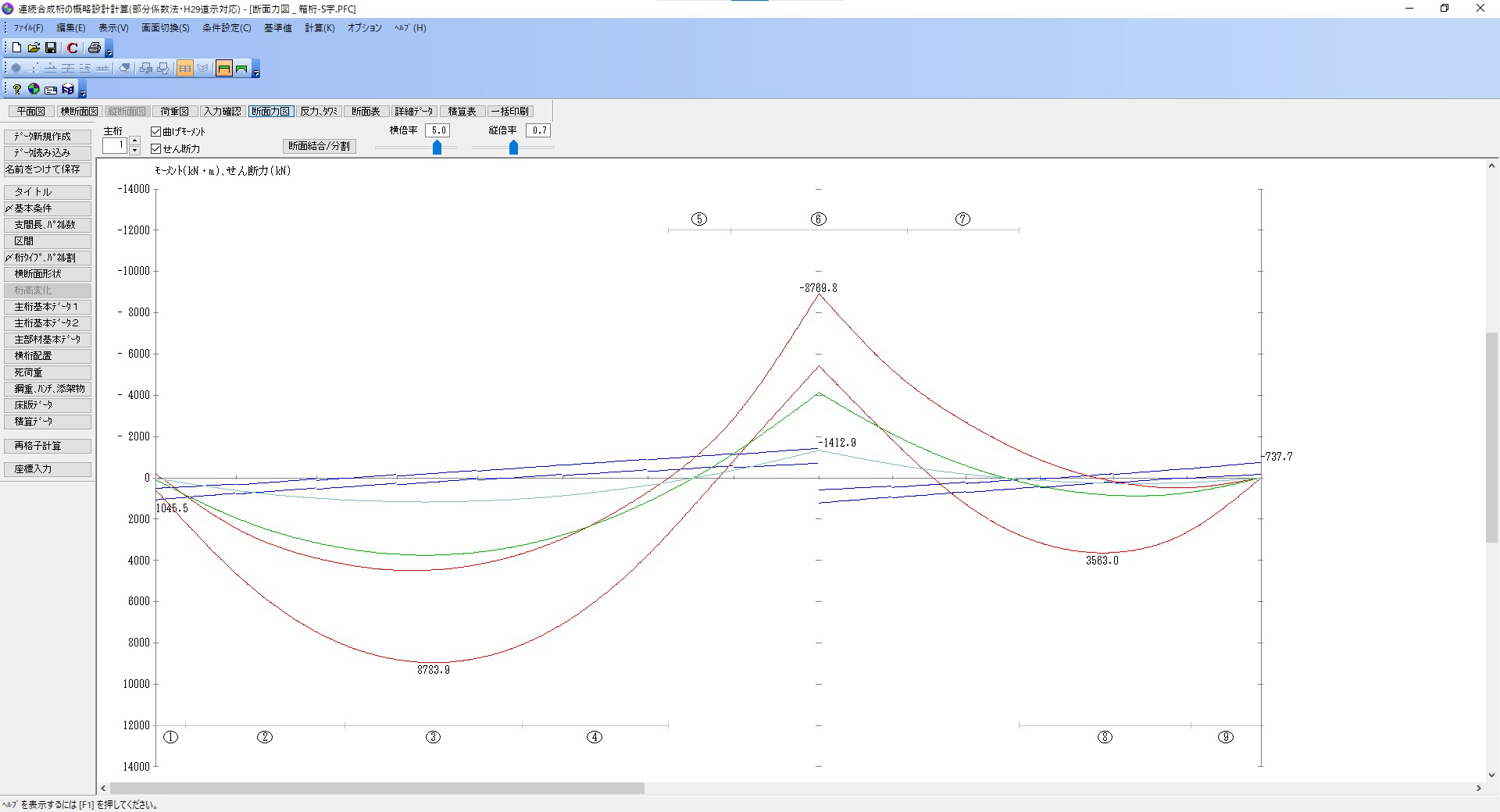Toggle the orange grid table icon

[x=185, y=68]
